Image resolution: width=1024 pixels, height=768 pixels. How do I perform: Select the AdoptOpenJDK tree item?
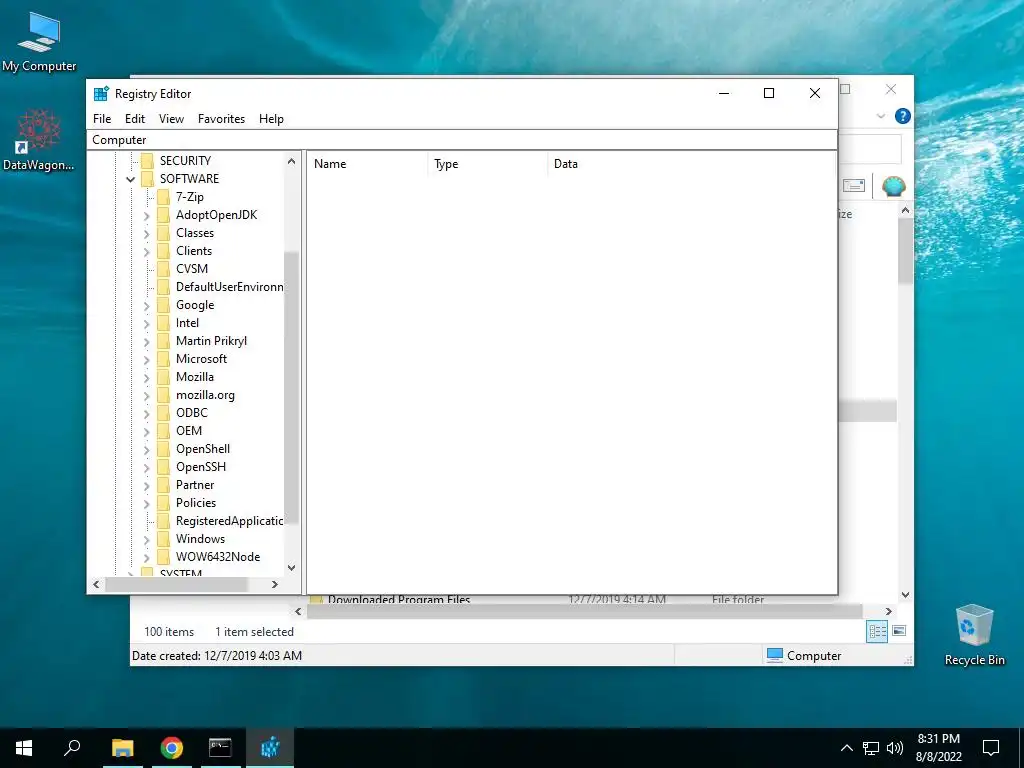pyautogui.click(x=216, y=215)
